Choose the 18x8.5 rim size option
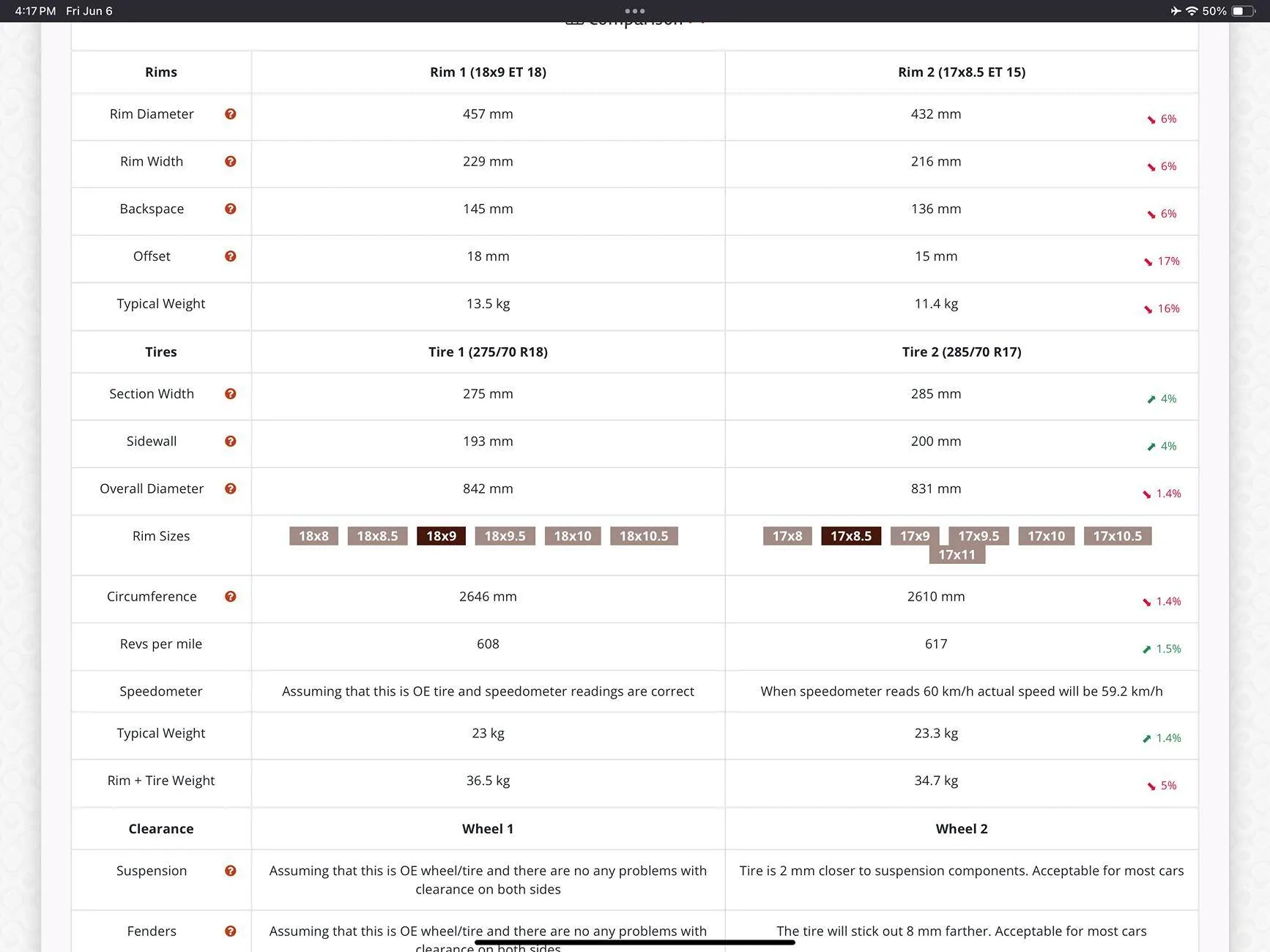 coord(377,536)
